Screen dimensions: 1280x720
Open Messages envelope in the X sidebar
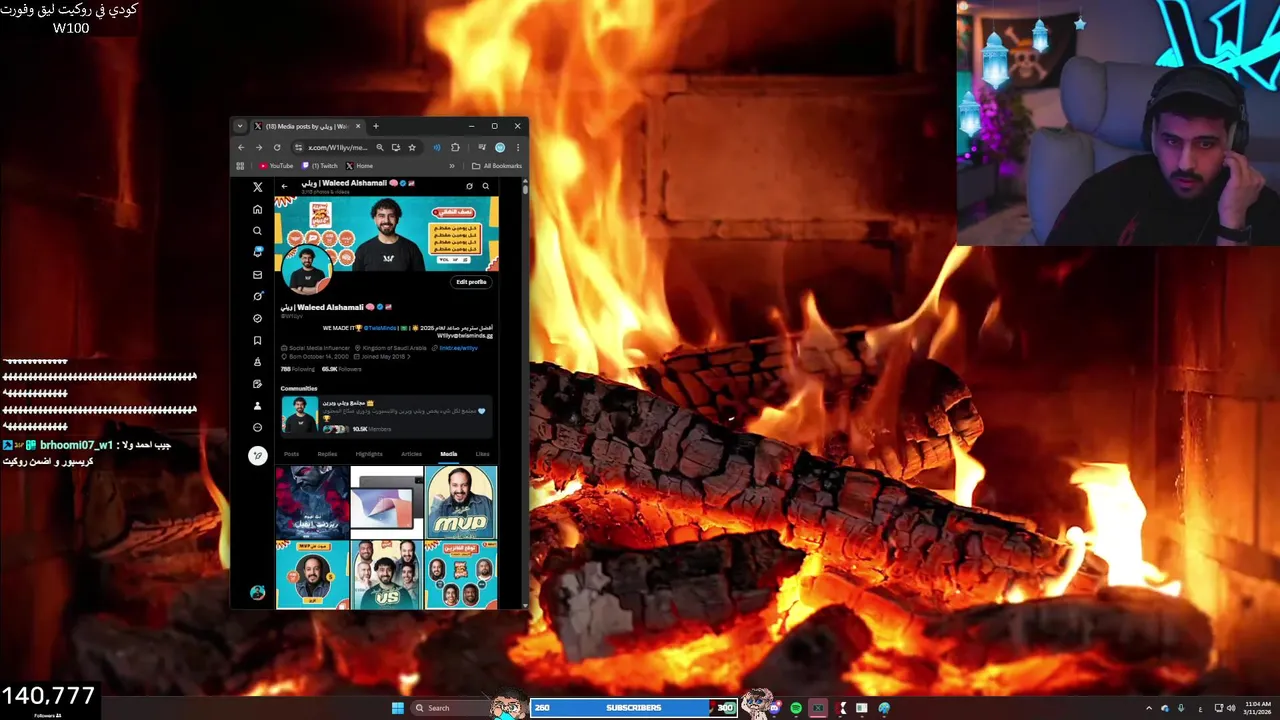pos(257,274)
